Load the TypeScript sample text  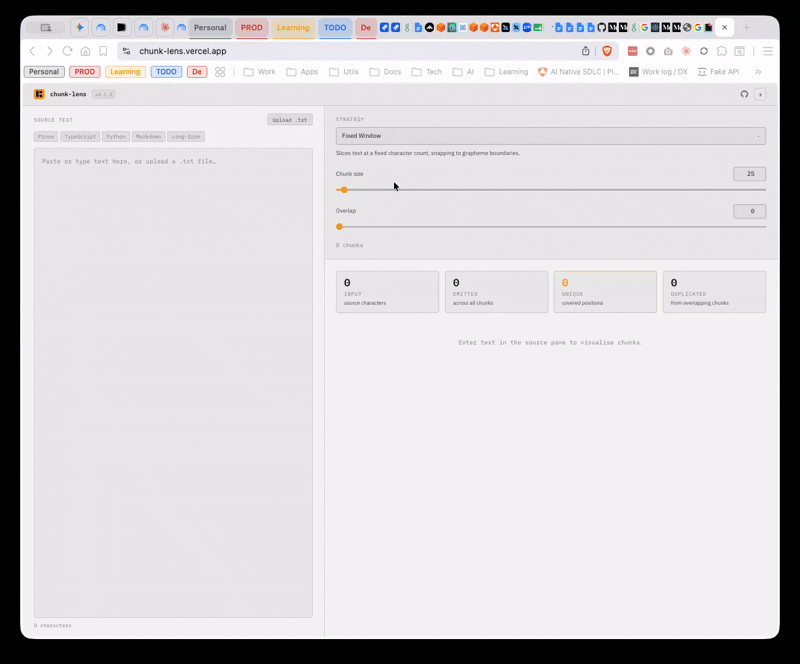pos(80,136)
